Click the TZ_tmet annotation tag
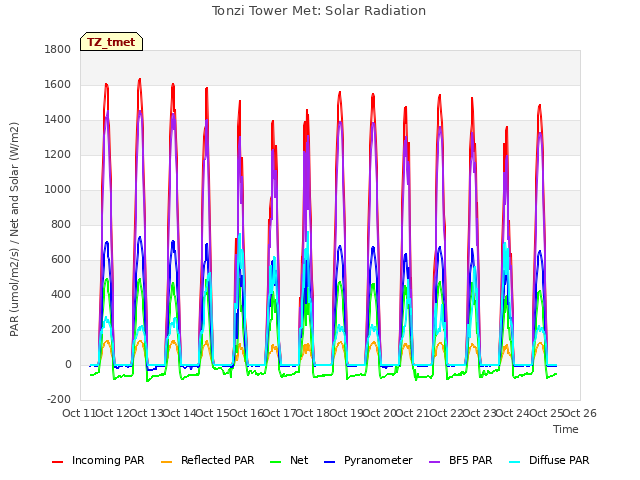Viewport: 640px width, 480px height. pos(111,42)
